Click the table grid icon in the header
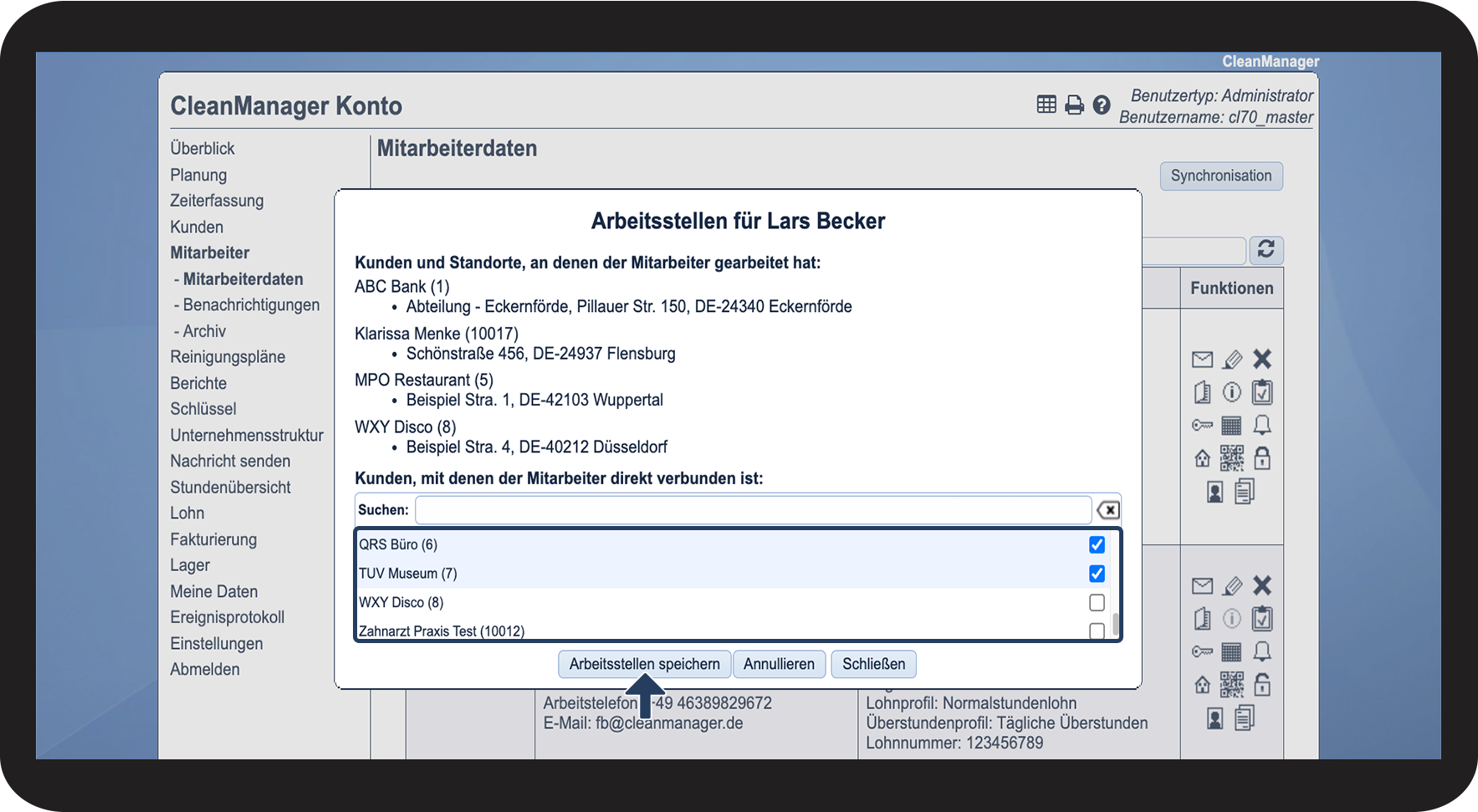This screenshot has width=1478, height=812. tap(1046, 105)
